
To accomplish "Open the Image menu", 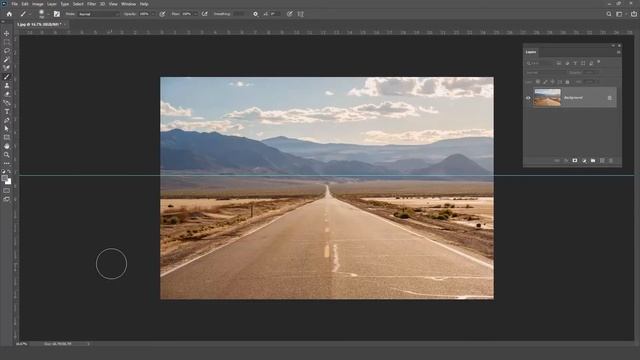I will tap(38, 4).
